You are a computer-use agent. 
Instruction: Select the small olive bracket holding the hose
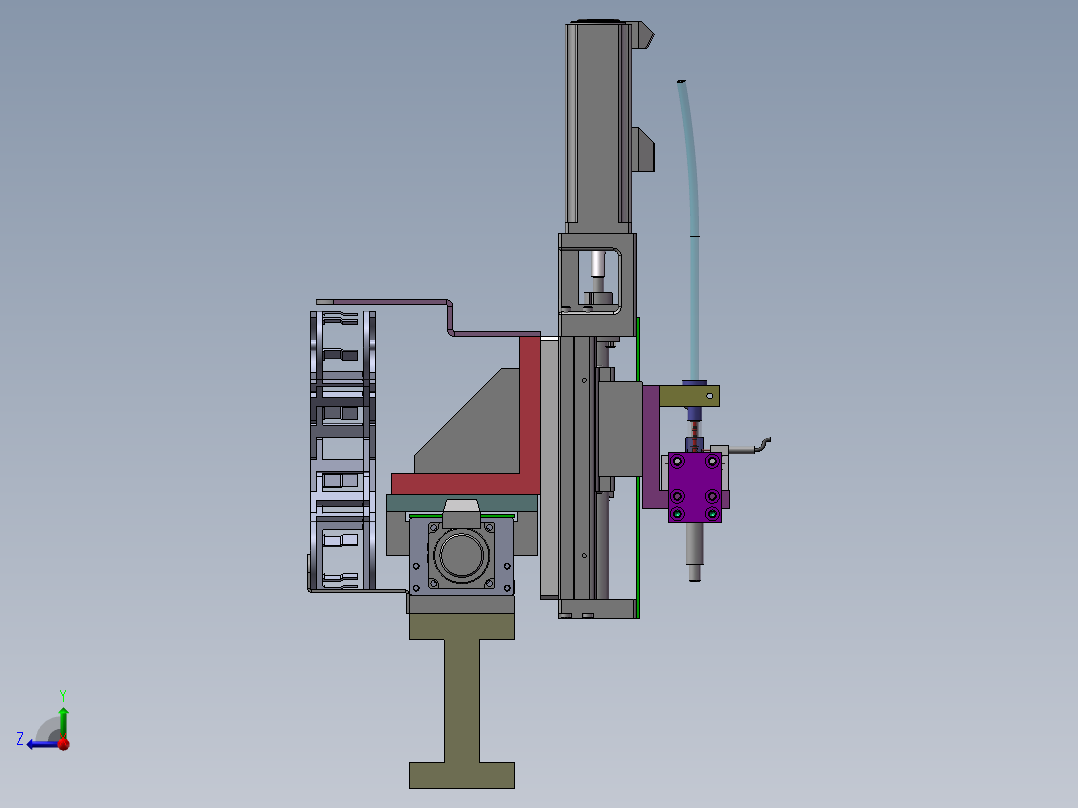coord(690,396)
